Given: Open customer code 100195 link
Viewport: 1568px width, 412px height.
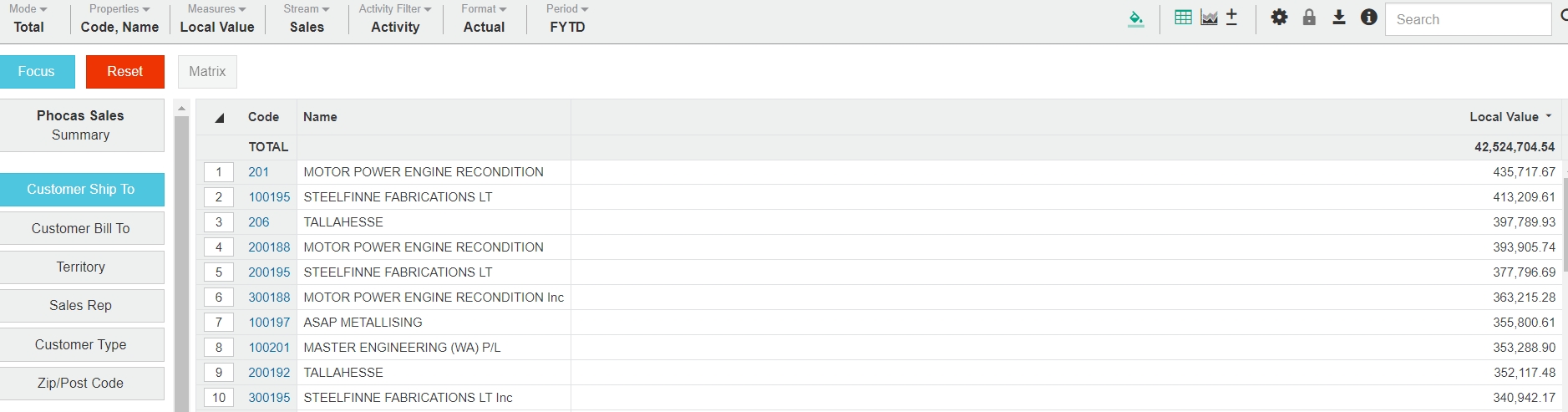Looking at the screenshot, I should pyautogui.click(x=269, y=197).
